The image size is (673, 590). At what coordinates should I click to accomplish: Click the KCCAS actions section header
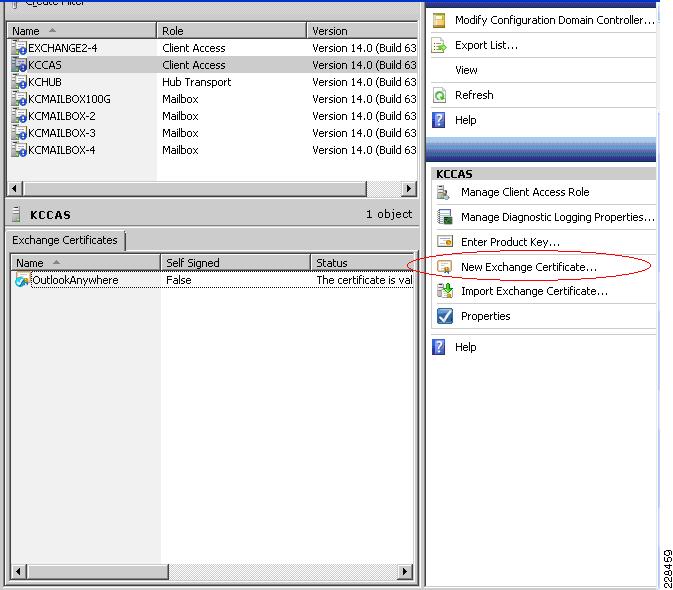(543, 174)
